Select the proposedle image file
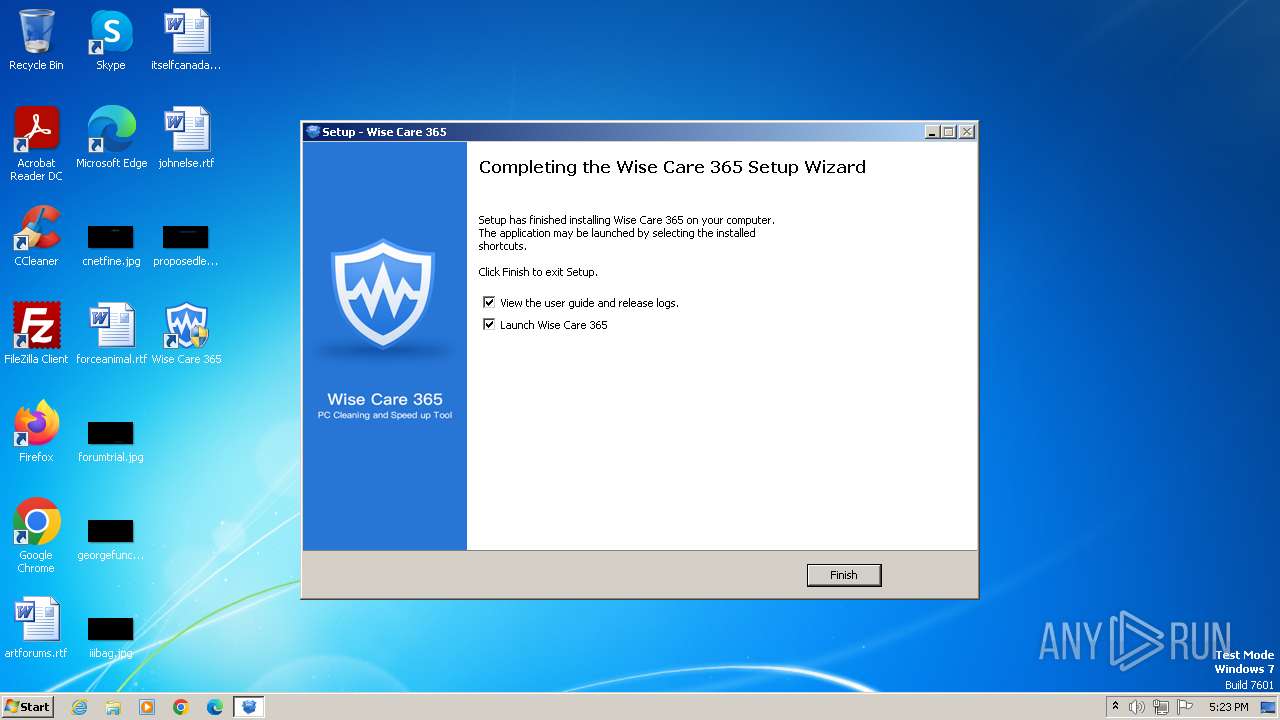 (186, 246)
